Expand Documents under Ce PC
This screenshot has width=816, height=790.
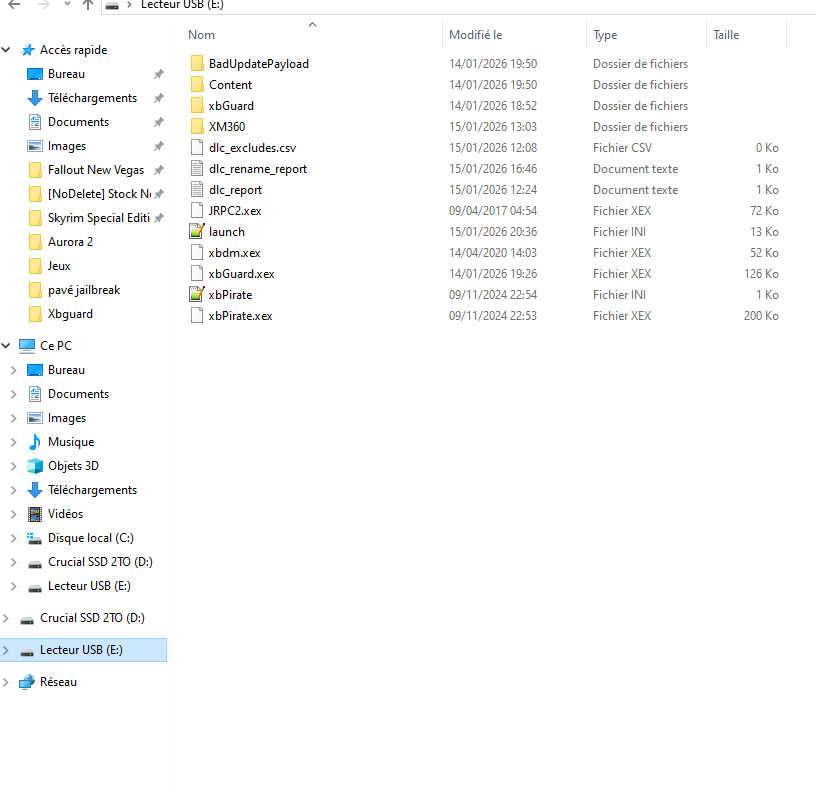14,394
